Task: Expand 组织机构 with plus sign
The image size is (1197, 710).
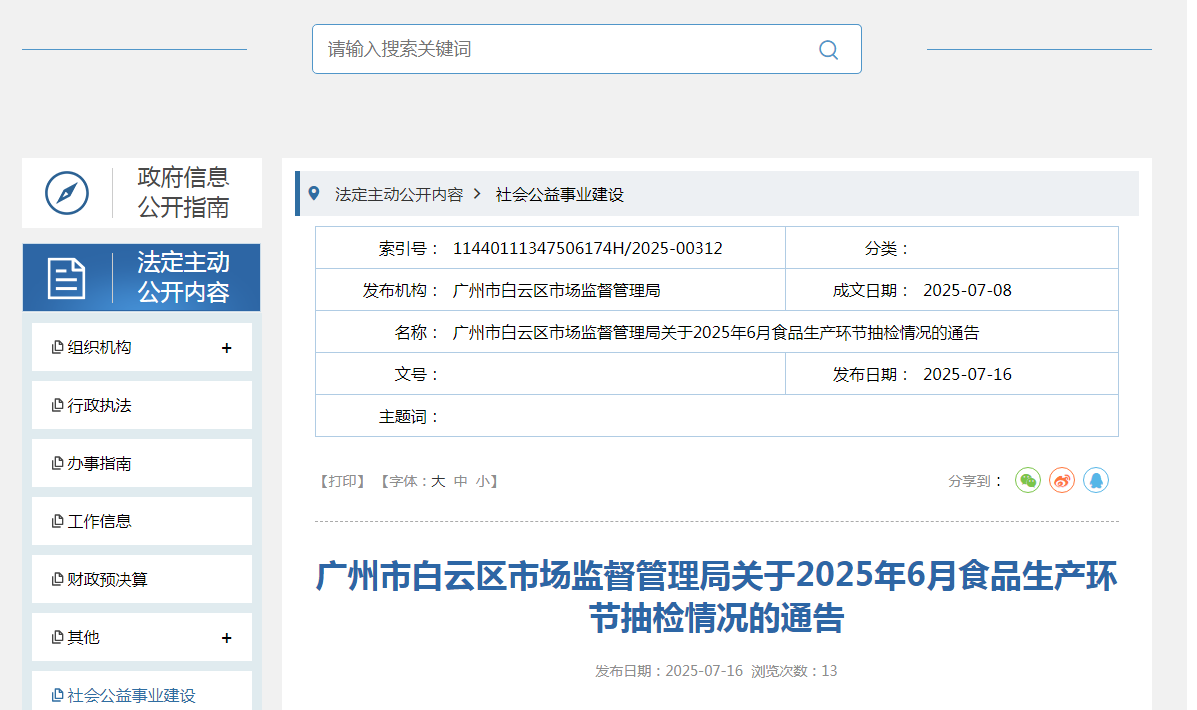Action: (226, 348)
